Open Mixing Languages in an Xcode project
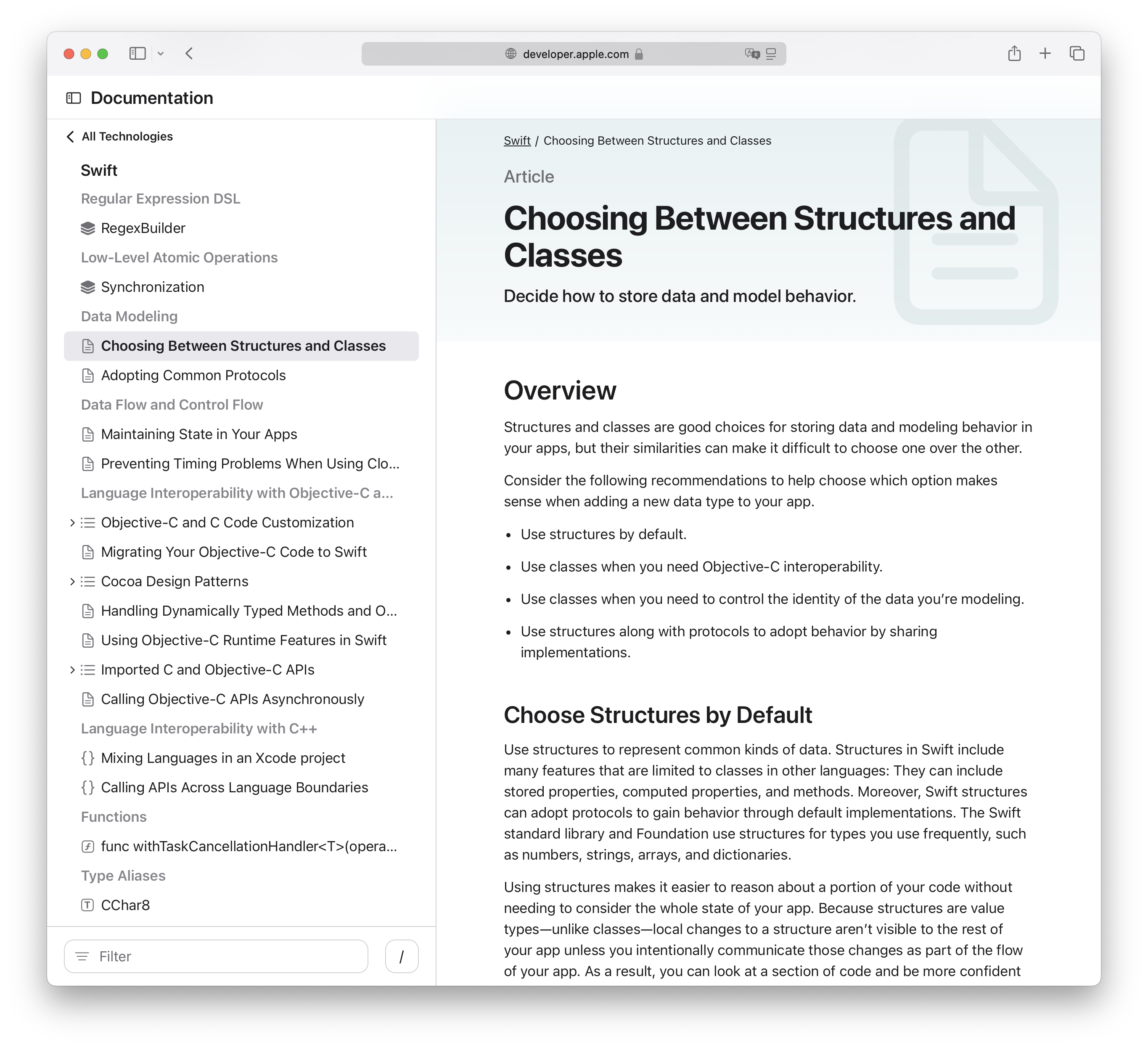 (222, 757)
